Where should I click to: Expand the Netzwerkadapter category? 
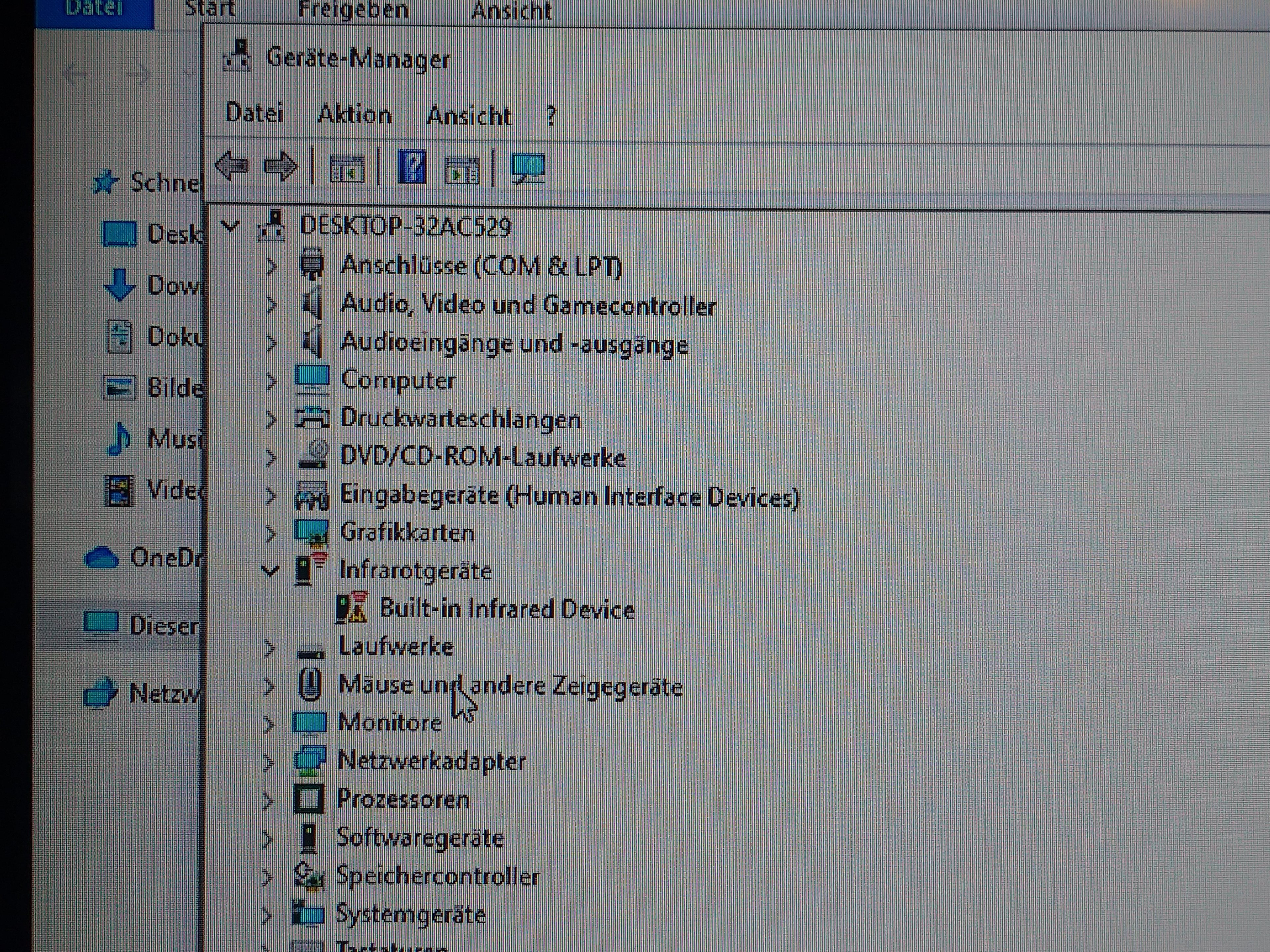[x=268, y=762]
